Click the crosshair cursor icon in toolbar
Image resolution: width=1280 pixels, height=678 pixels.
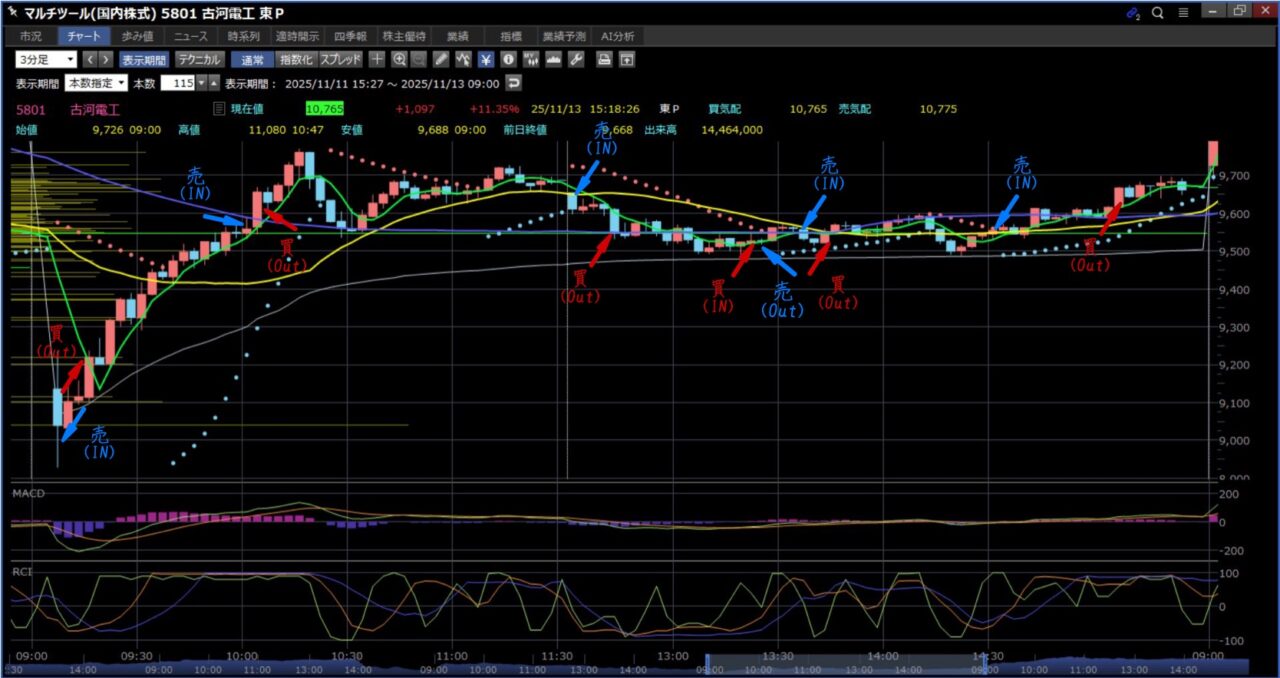(377, 59)
